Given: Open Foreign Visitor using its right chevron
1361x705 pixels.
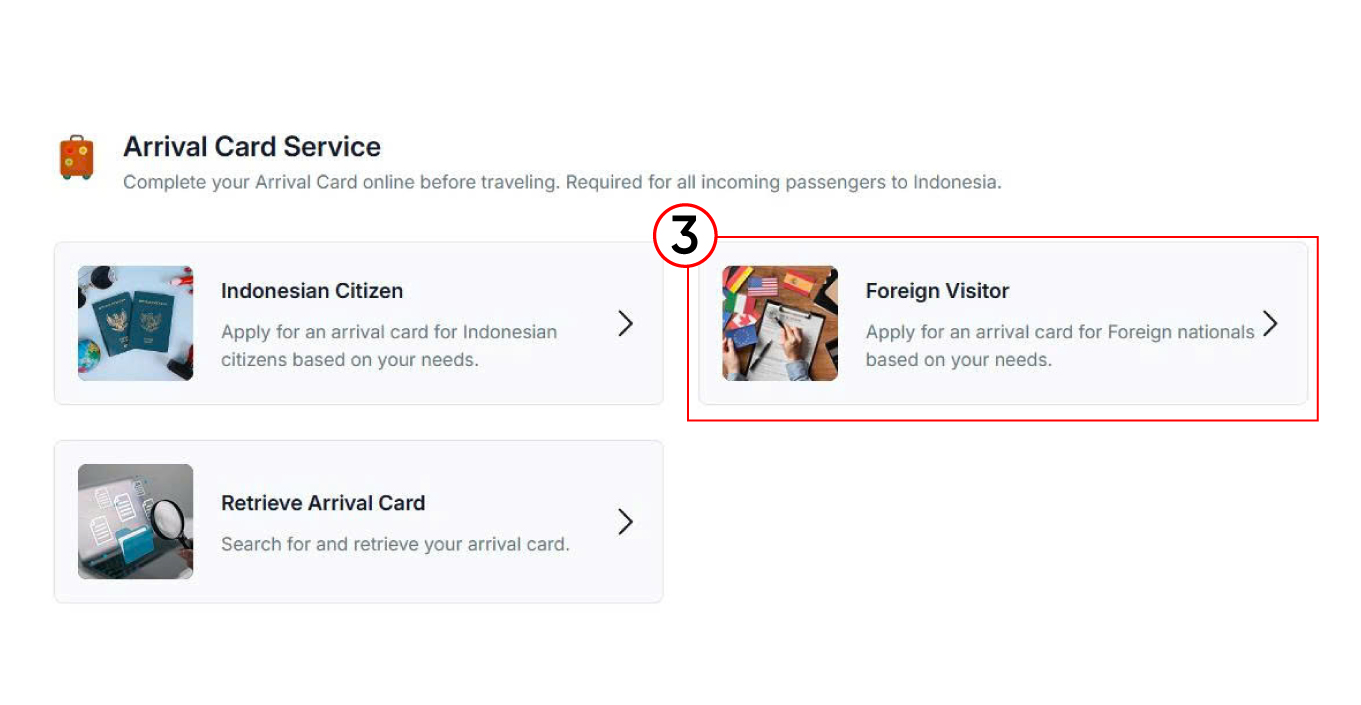Looking at the screenshot, I should [x=1270, y=323].
